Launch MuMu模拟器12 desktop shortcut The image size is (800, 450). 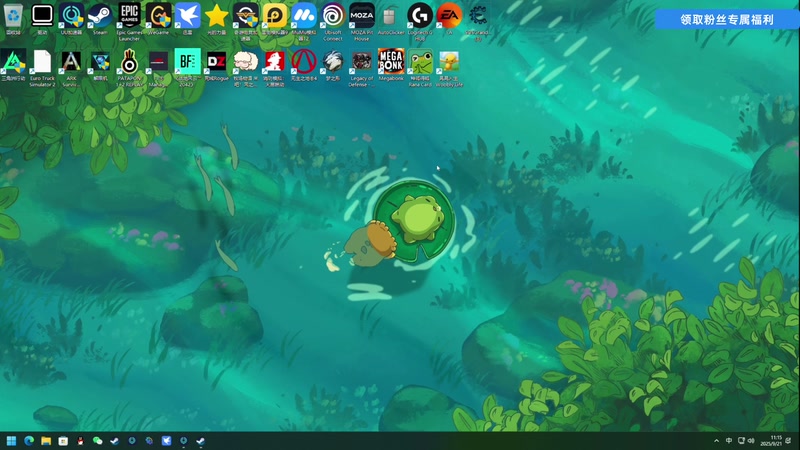tap(304, 21)
